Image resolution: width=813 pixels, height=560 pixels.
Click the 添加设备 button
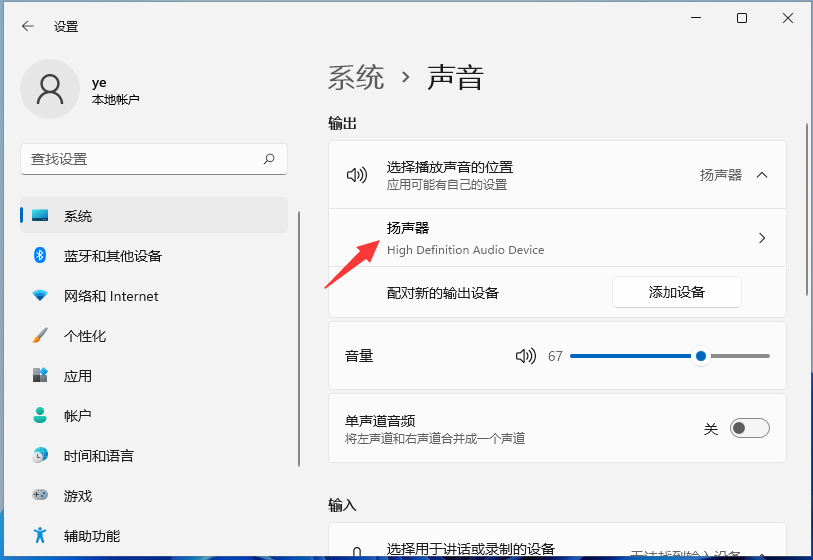point(676,292)
